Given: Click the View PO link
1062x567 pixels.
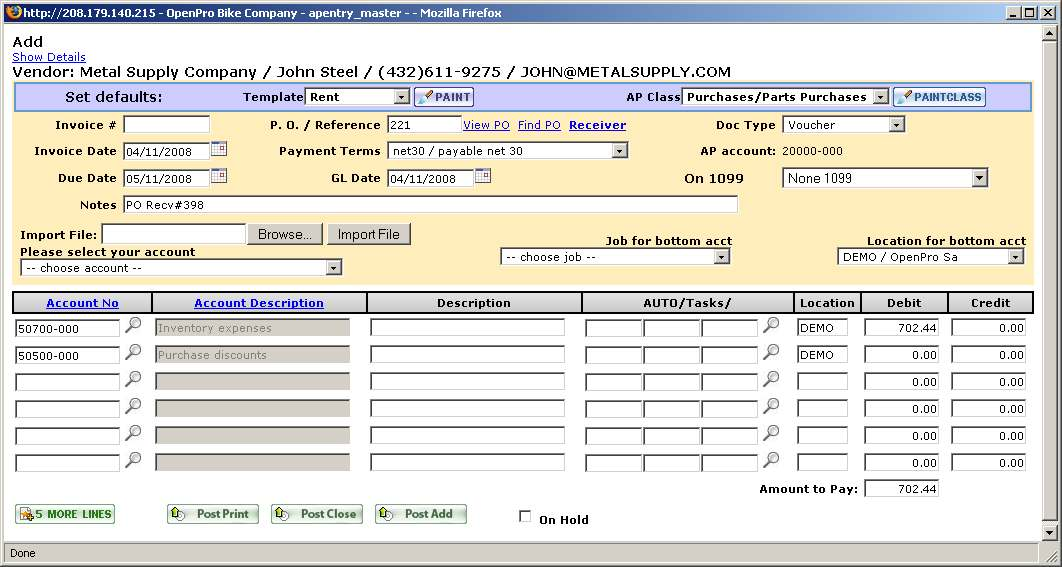Looking at the screenshot, I should [x=486, y=125].
